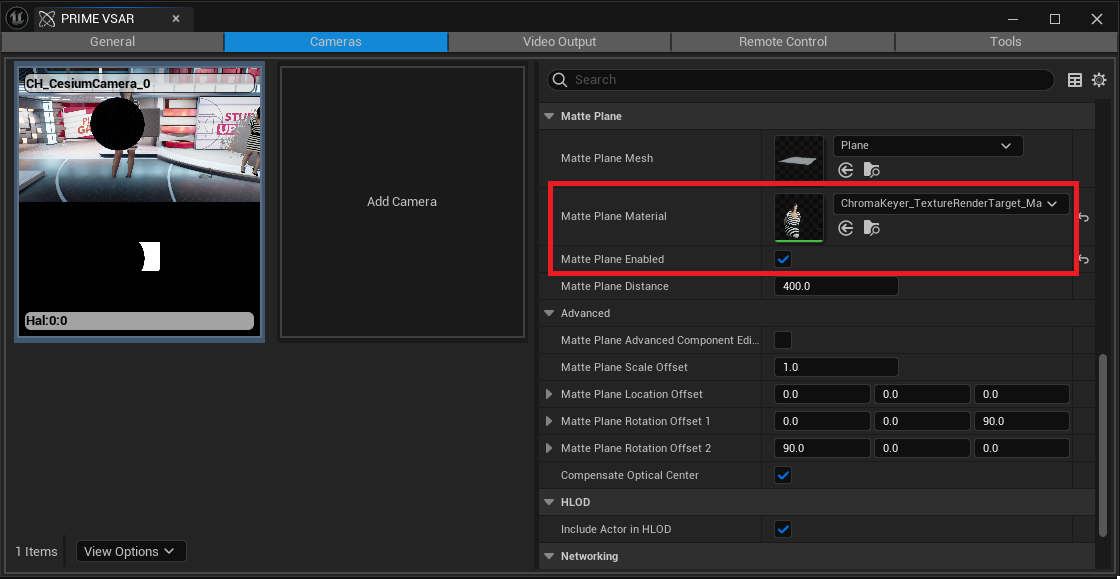Use selected asset for Matte Plane Material
1120x579 pixels.
846,229
